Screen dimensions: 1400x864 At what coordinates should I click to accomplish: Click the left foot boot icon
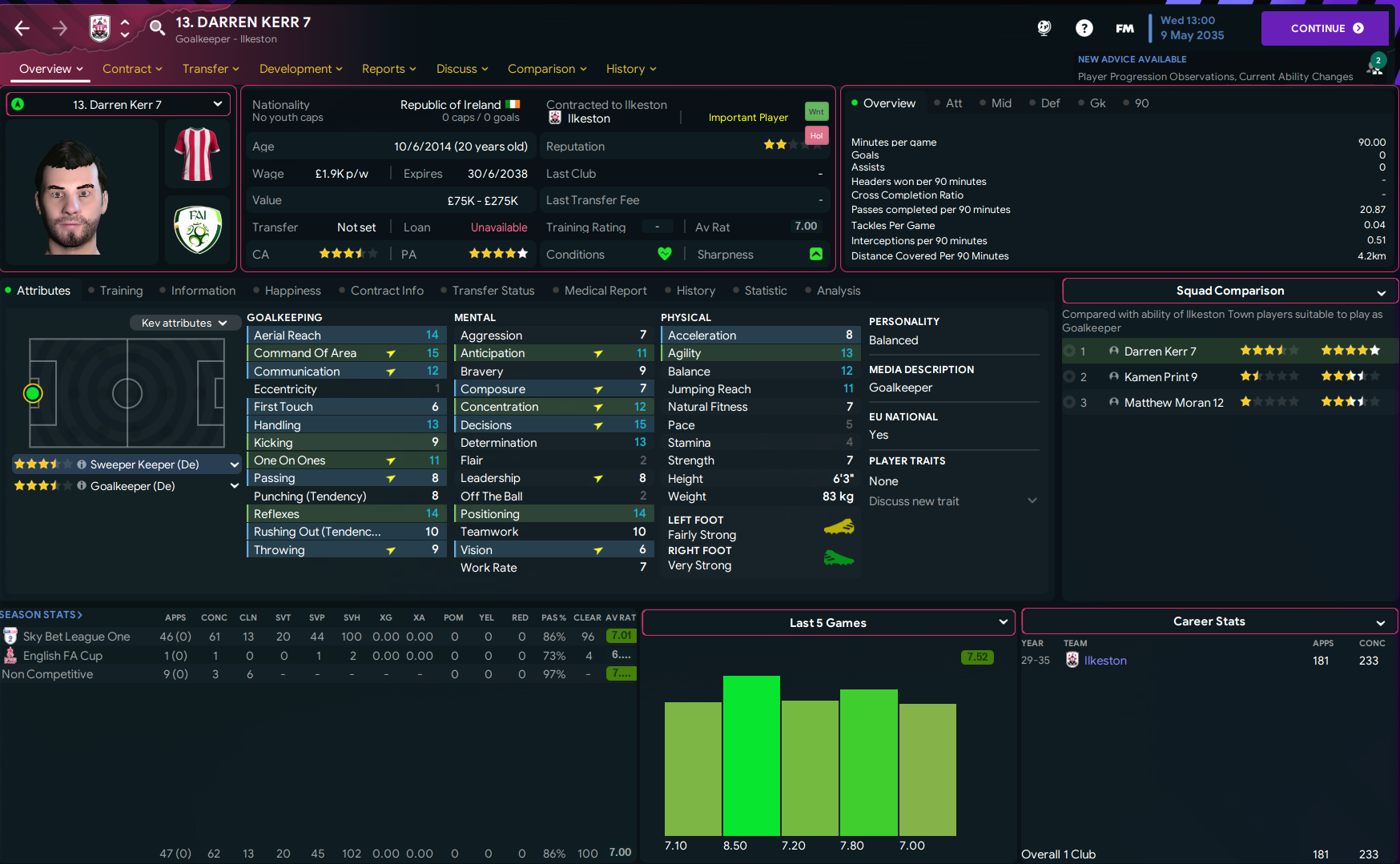pyautogui.click(x=839, y=527)
